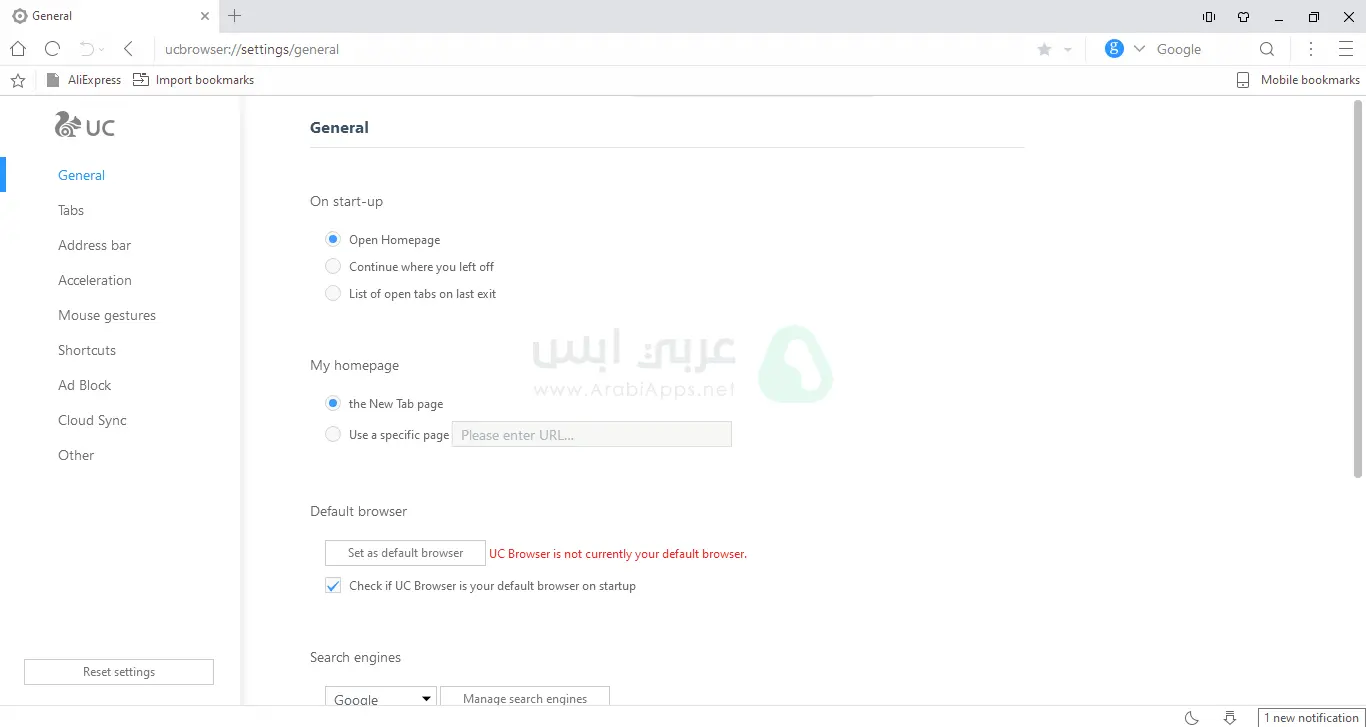Screen dimensions: 1366x727
Task: Click the Home icon in the toolbar
Action: [x=18, y=49]
